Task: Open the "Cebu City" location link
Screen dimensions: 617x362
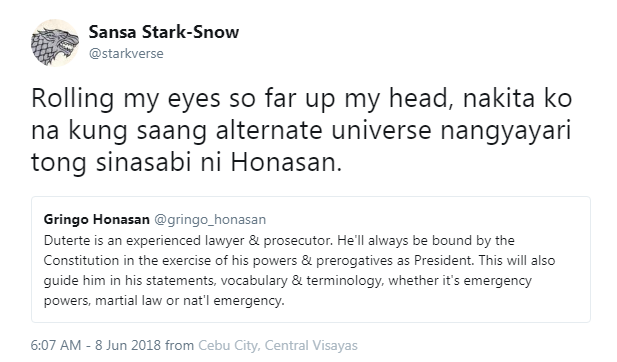Action: [228, 345]
